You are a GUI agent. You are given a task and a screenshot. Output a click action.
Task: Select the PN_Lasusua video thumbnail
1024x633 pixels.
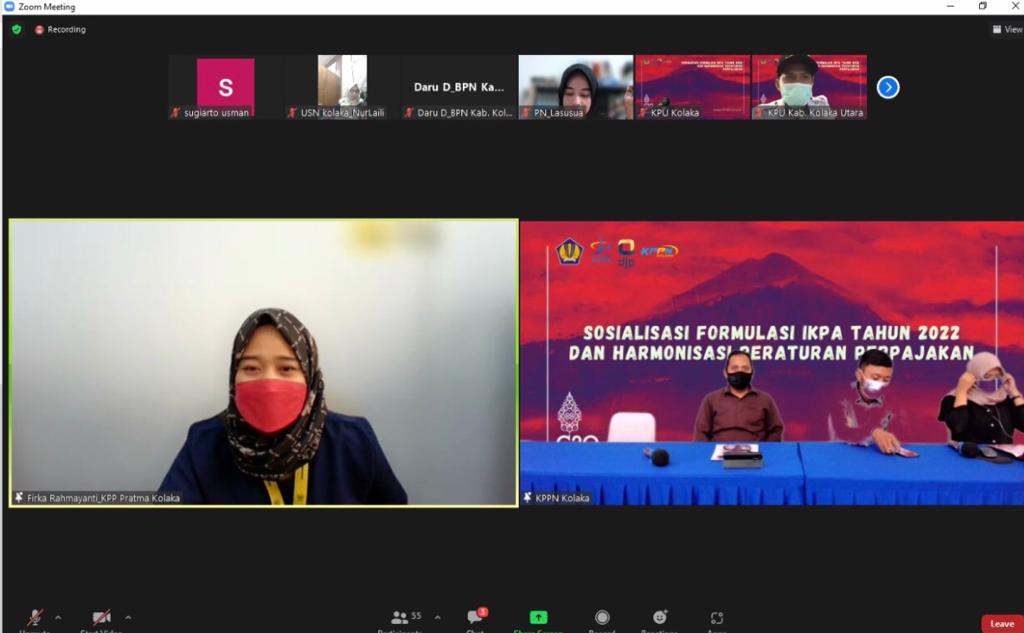pyautogui.click(x=575, y=87)
